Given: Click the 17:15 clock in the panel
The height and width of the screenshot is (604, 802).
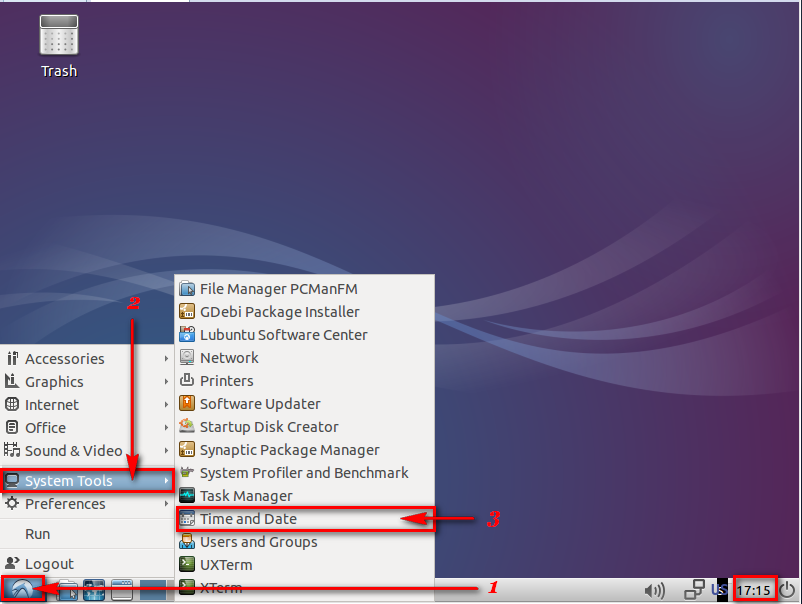Looking at the screenshot, I should tap(753, 590).
